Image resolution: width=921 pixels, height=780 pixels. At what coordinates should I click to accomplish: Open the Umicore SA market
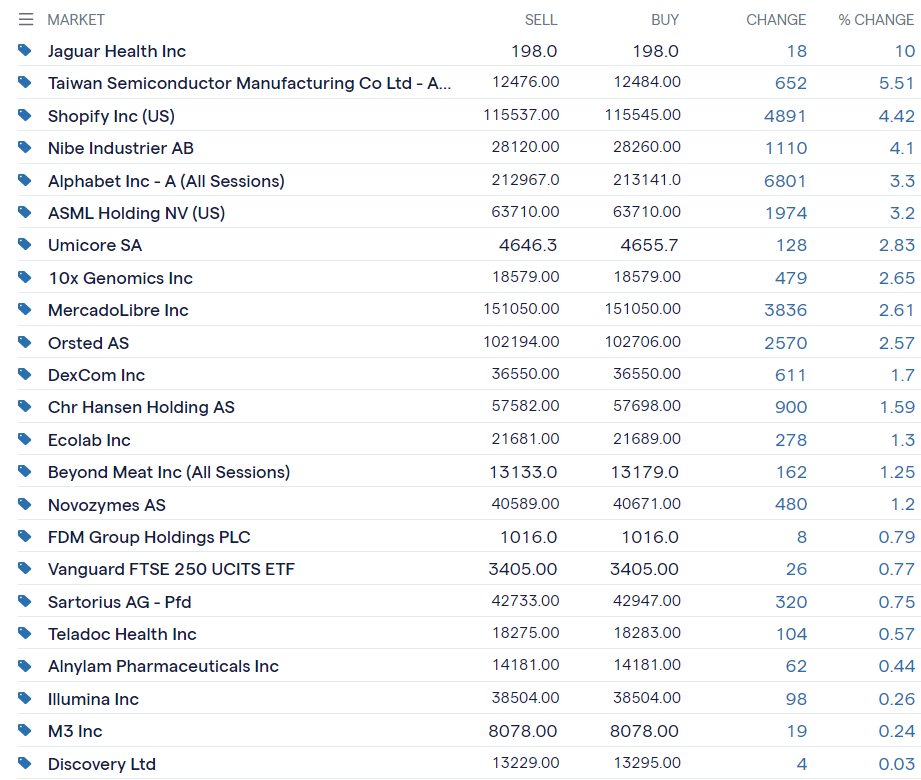point(95,245)
